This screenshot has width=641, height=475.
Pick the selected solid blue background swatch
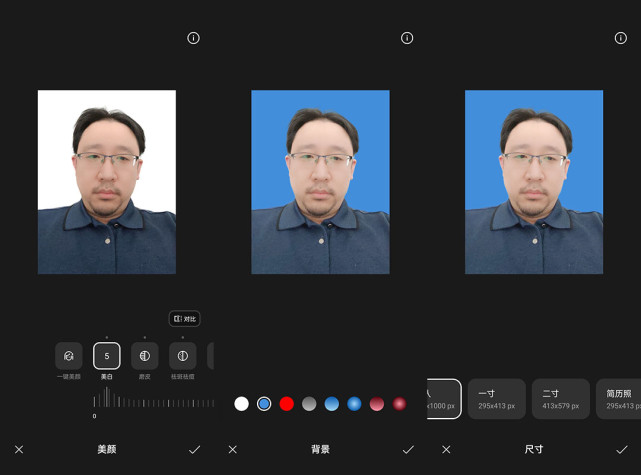click(264, 404)
